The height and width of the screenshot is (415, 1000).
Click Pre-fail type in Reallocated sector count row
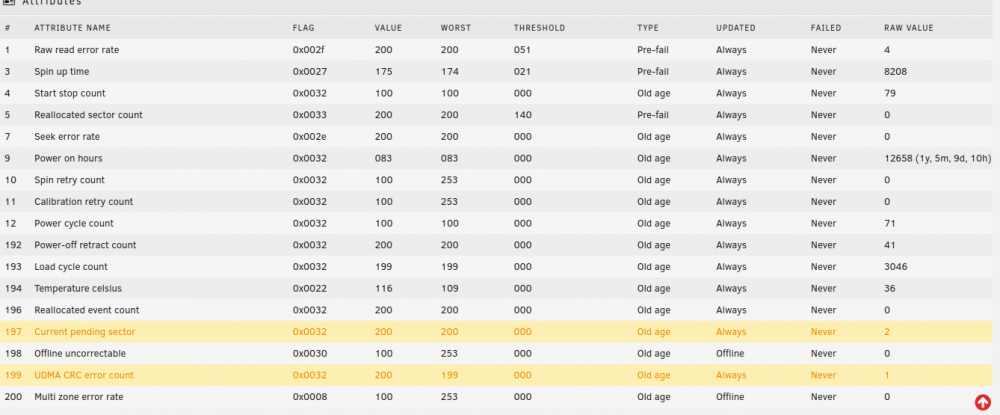click(x=652, y=115)
